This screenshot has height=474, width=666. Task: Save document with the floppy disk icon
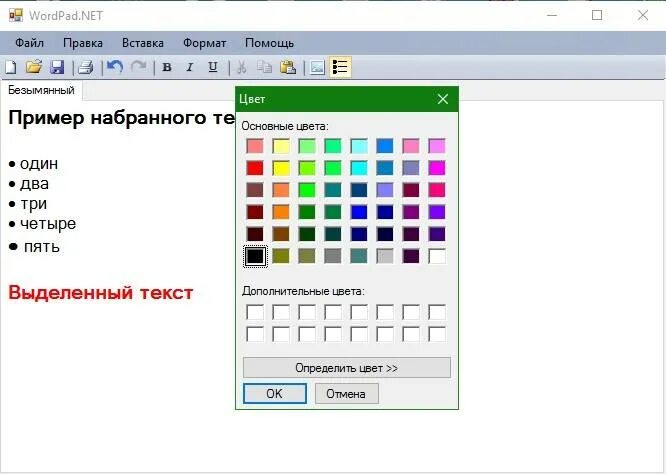coord(57,67)
